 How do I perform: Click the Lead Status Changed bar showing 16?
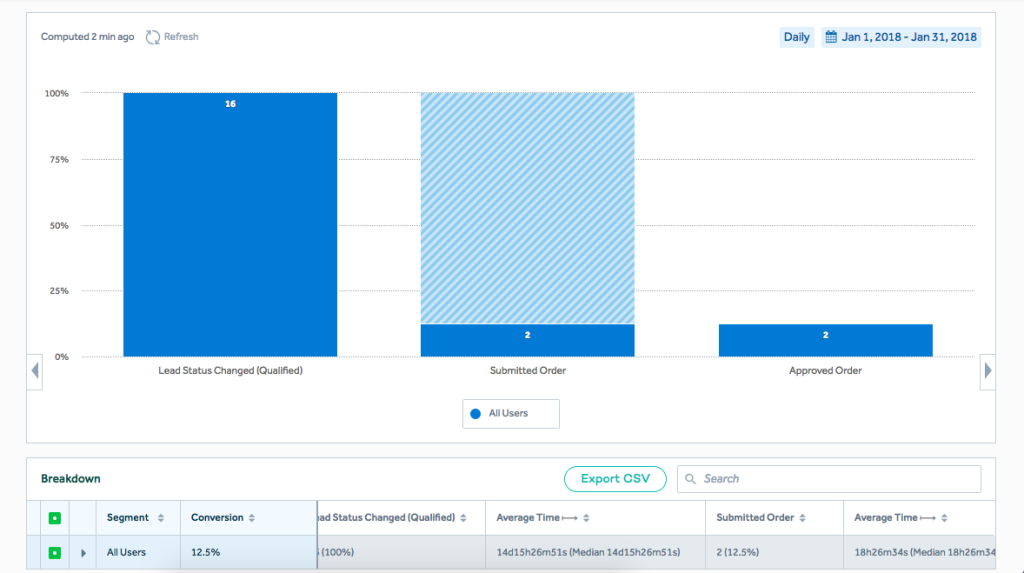coord(230,225)
